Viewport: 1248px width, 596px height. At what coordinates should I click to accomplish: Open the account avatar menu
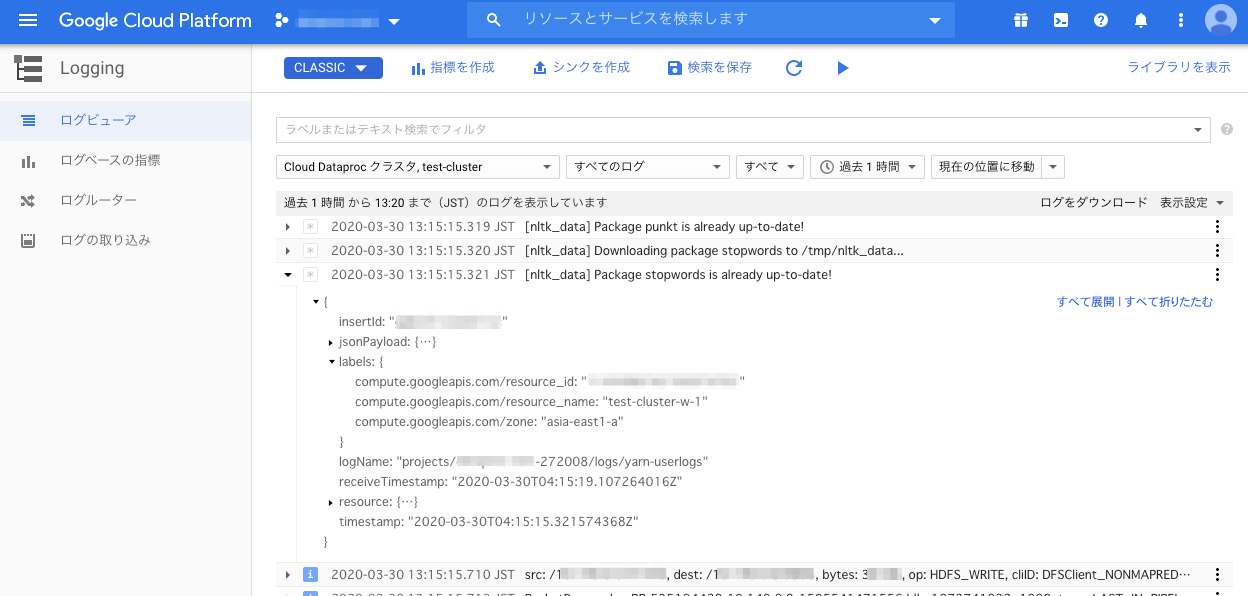[x=1220, y=20]
